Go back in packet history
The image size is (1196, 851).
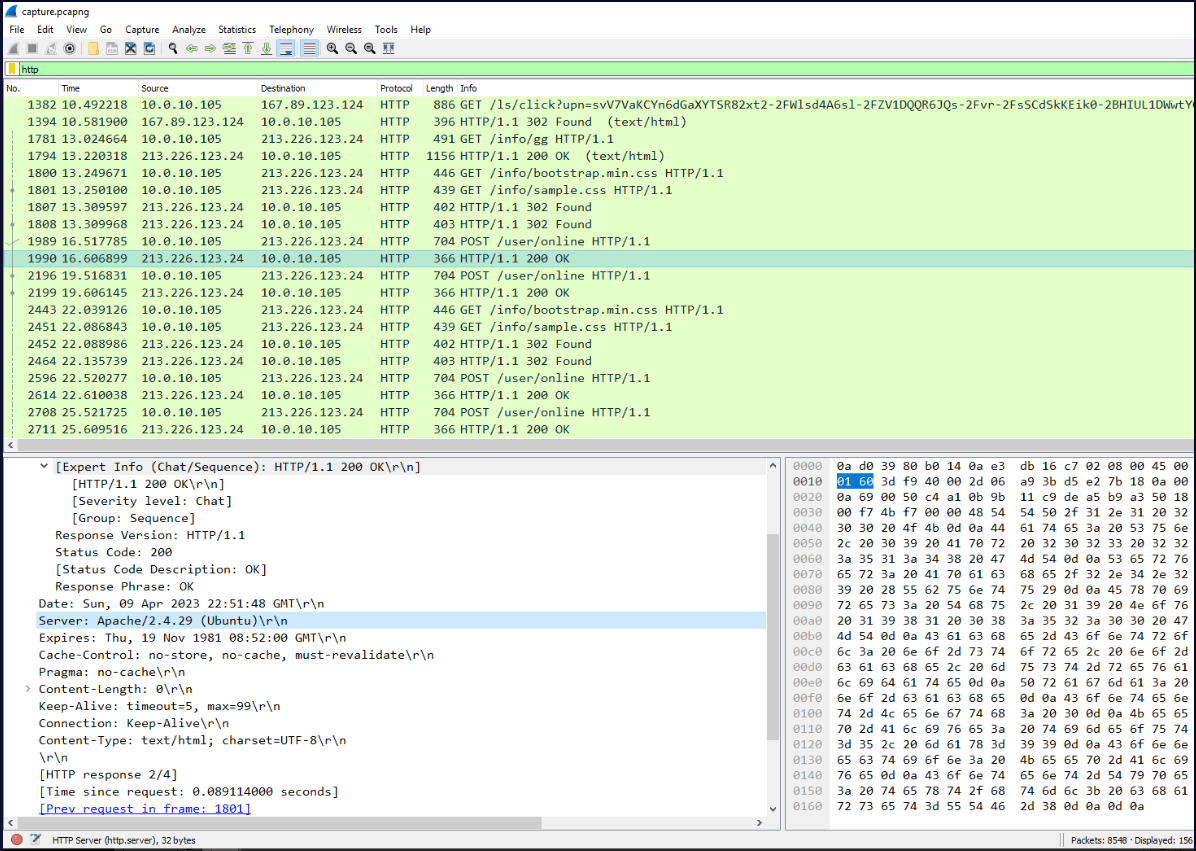click(191, 49)
